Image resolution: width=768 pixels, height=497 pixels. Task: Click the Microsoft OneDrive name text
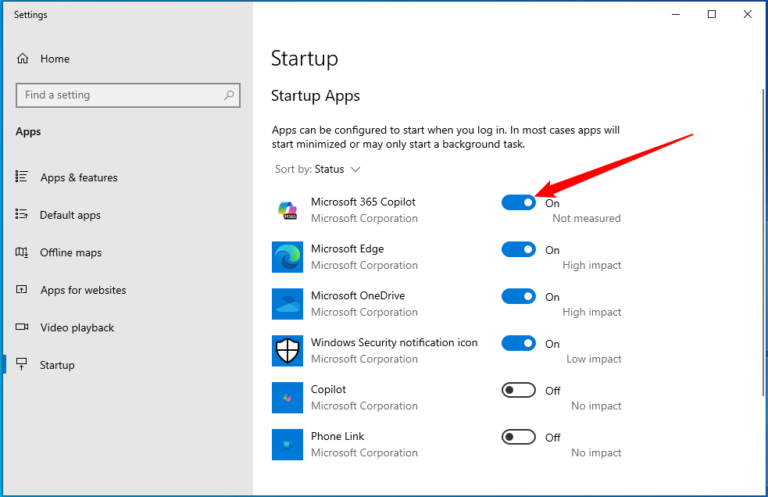[x=358, y=296]
